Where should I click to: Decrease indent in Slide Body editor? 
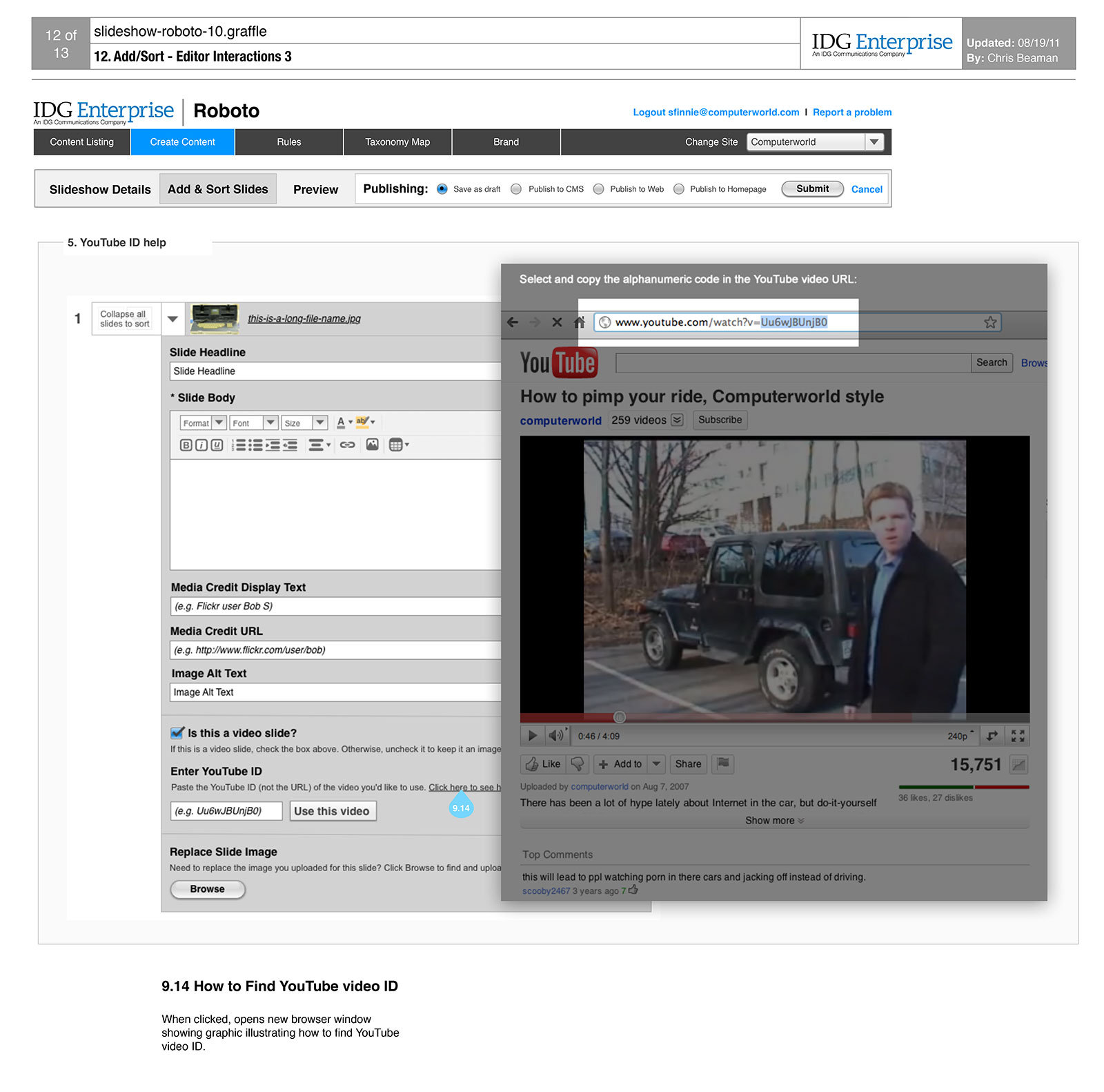290,445
